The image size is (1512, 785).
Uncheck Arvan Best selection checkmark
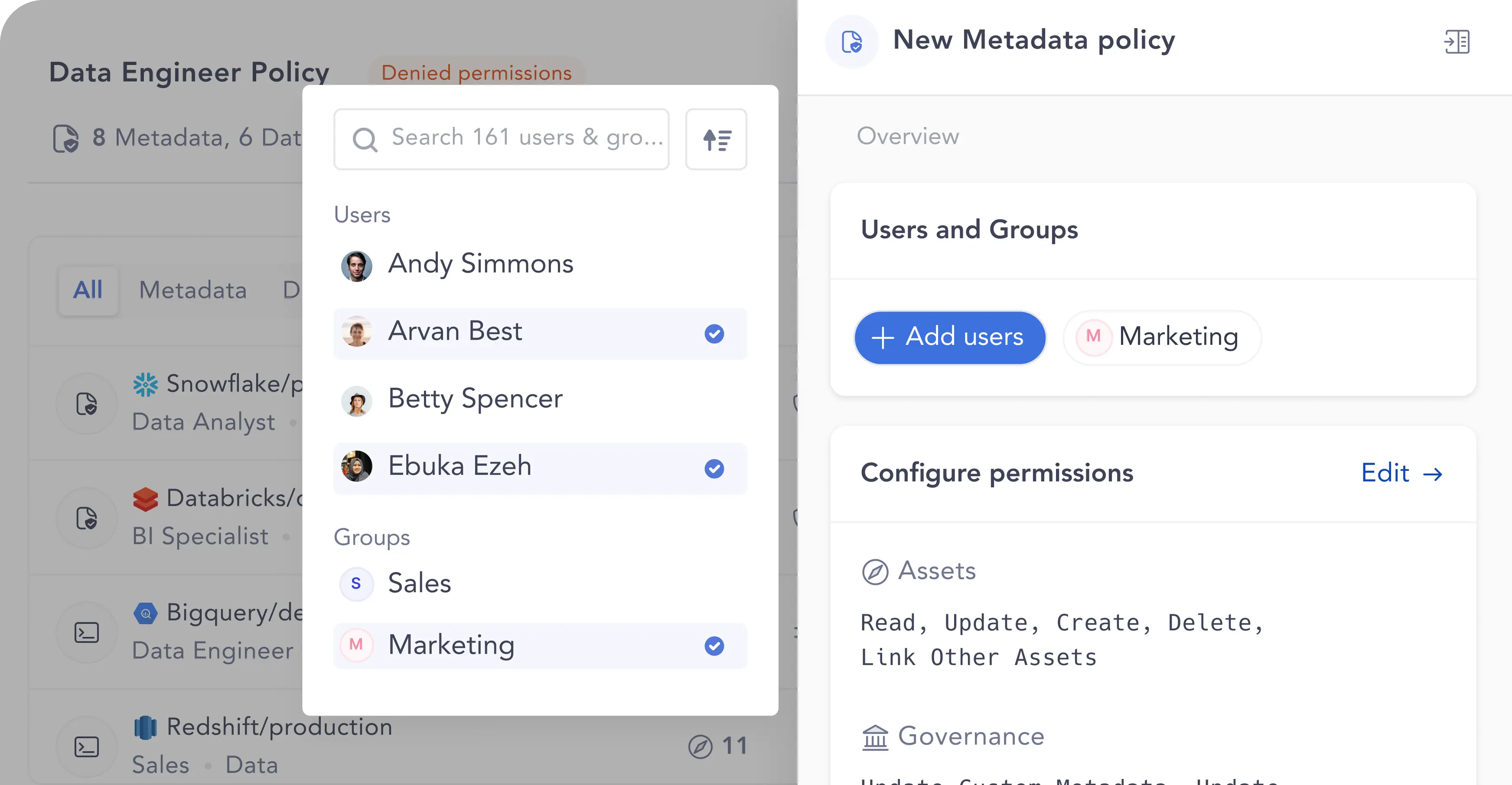(714, 334)
